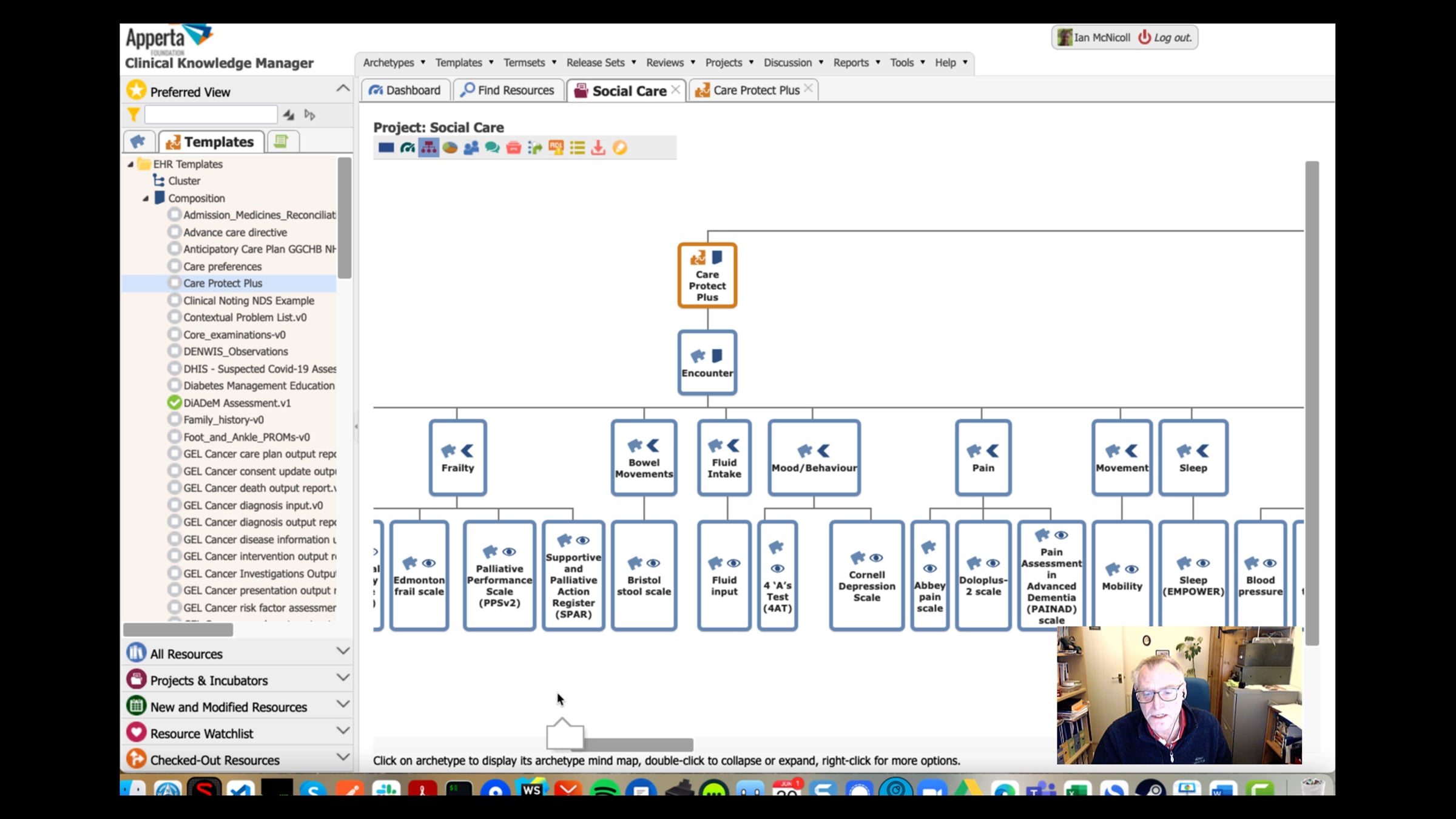1456x819 pixels.
Task: Open the pie chart statistics view
Action: (x=450, y=147)
